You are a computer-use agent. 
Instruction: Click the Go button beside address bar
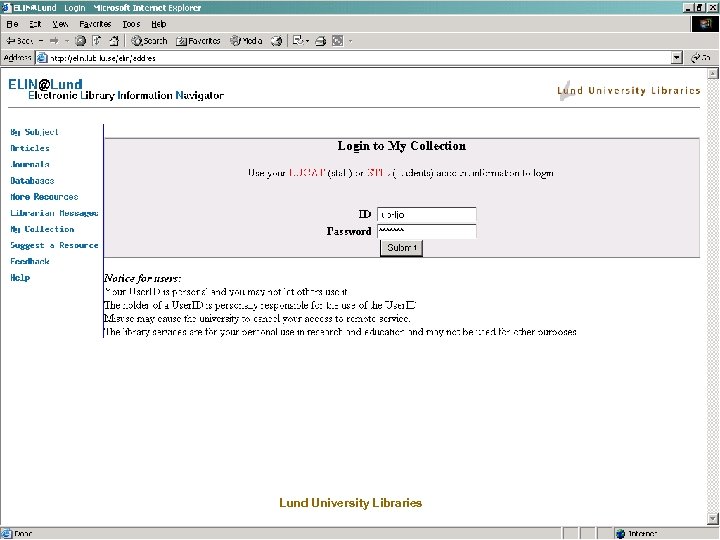pos(701,58)
